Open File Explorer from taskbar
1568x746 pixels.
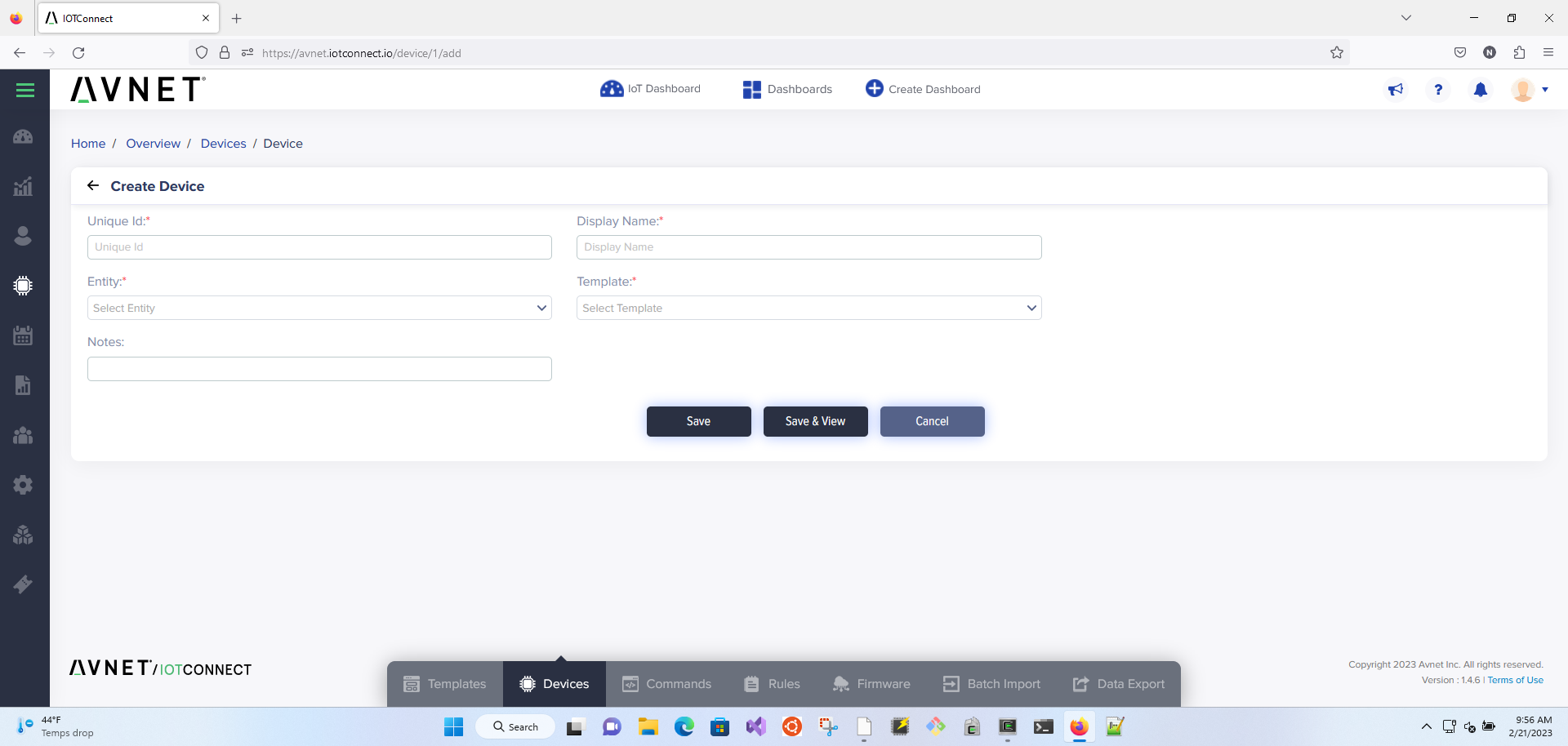(x=648, y=726)
